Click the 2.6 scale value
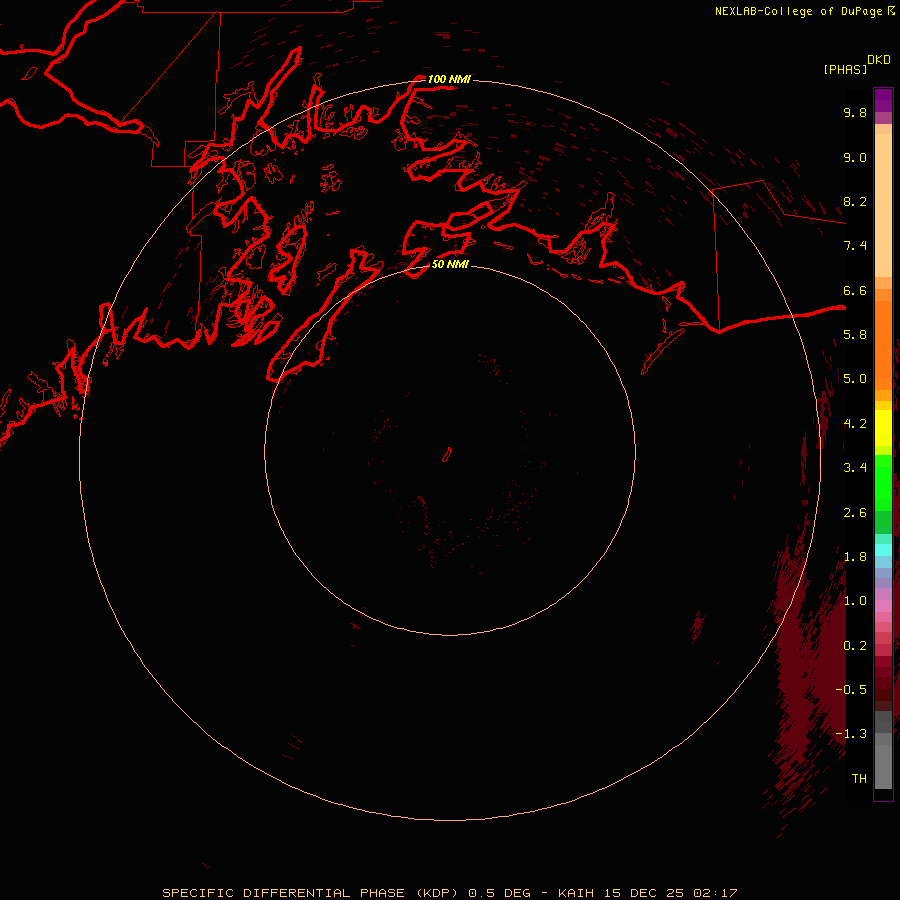 (855, 513)
